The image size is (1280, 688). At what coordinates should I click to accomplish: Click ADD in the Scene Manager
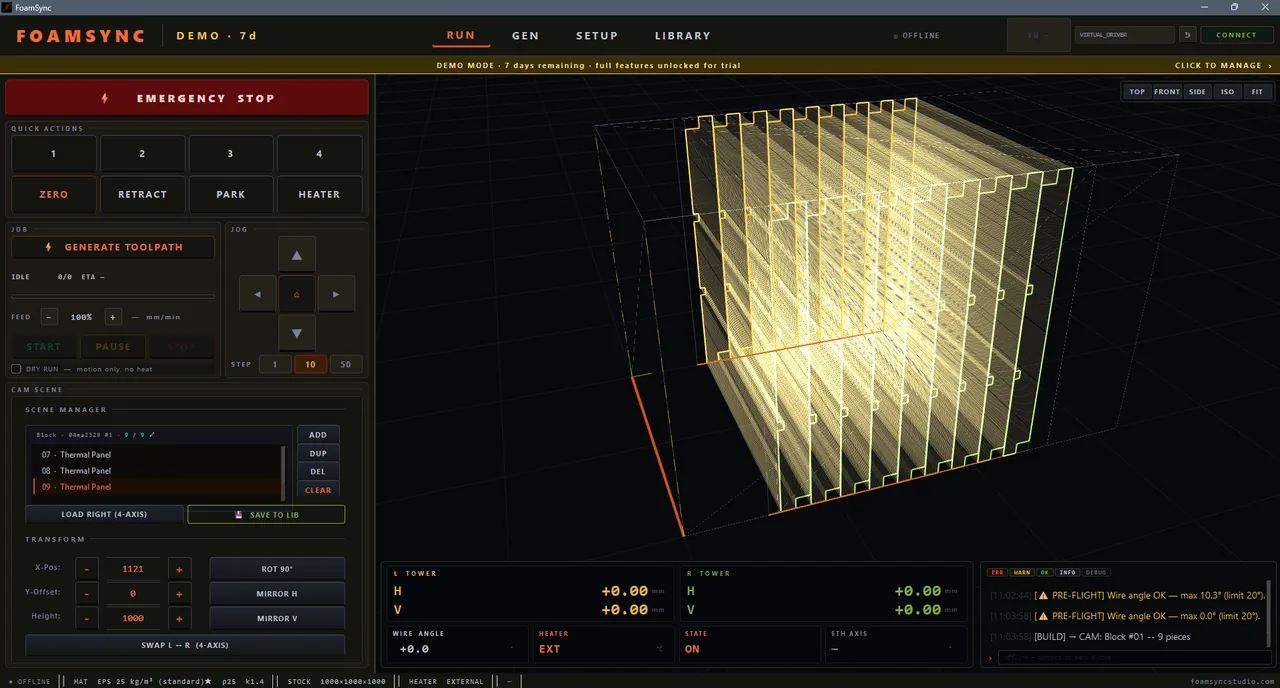pos(318,435)
